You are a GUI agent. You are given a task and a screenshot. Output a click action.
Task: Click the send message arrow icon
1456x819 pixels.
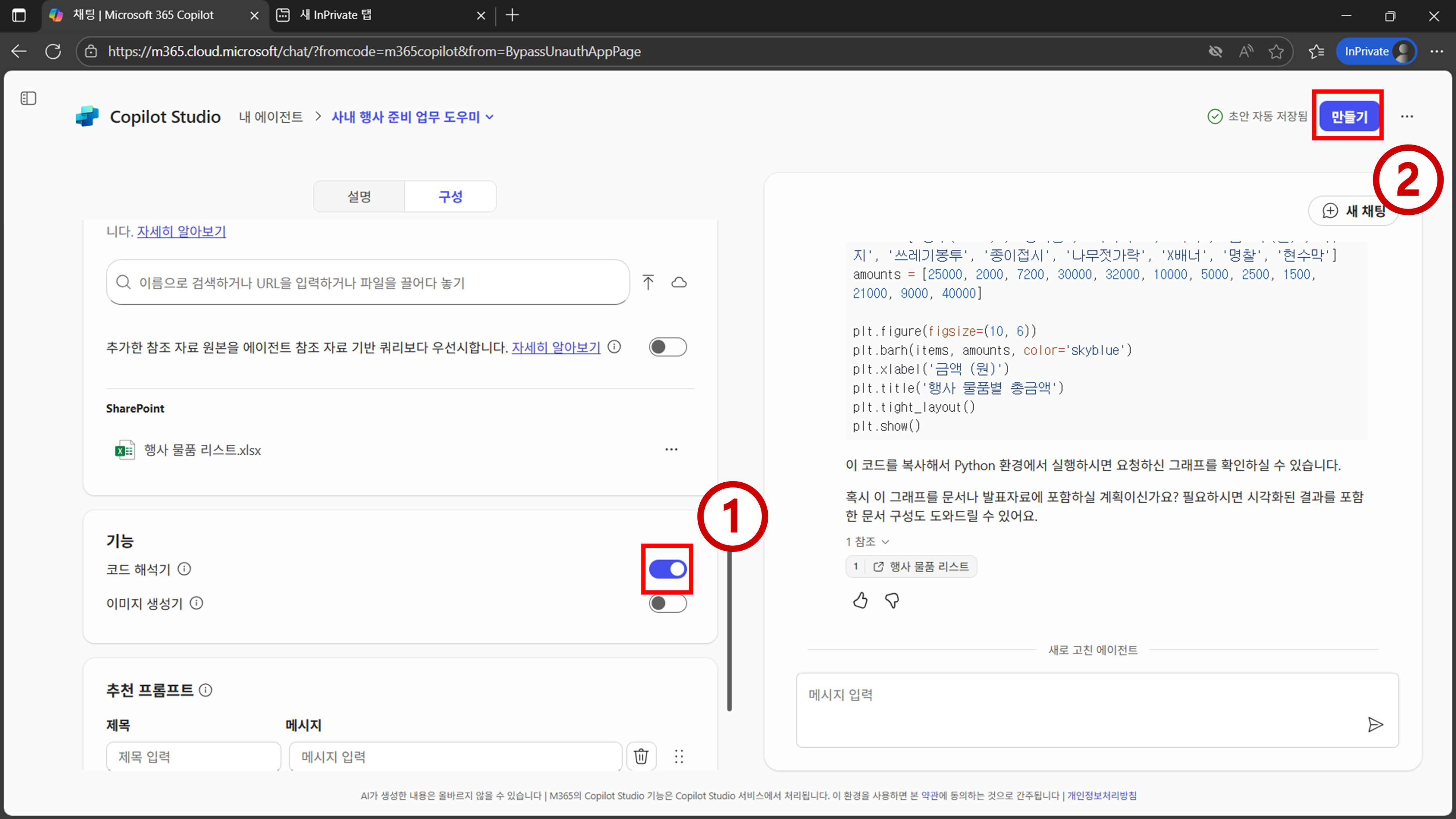click(x=1375, y=724)
